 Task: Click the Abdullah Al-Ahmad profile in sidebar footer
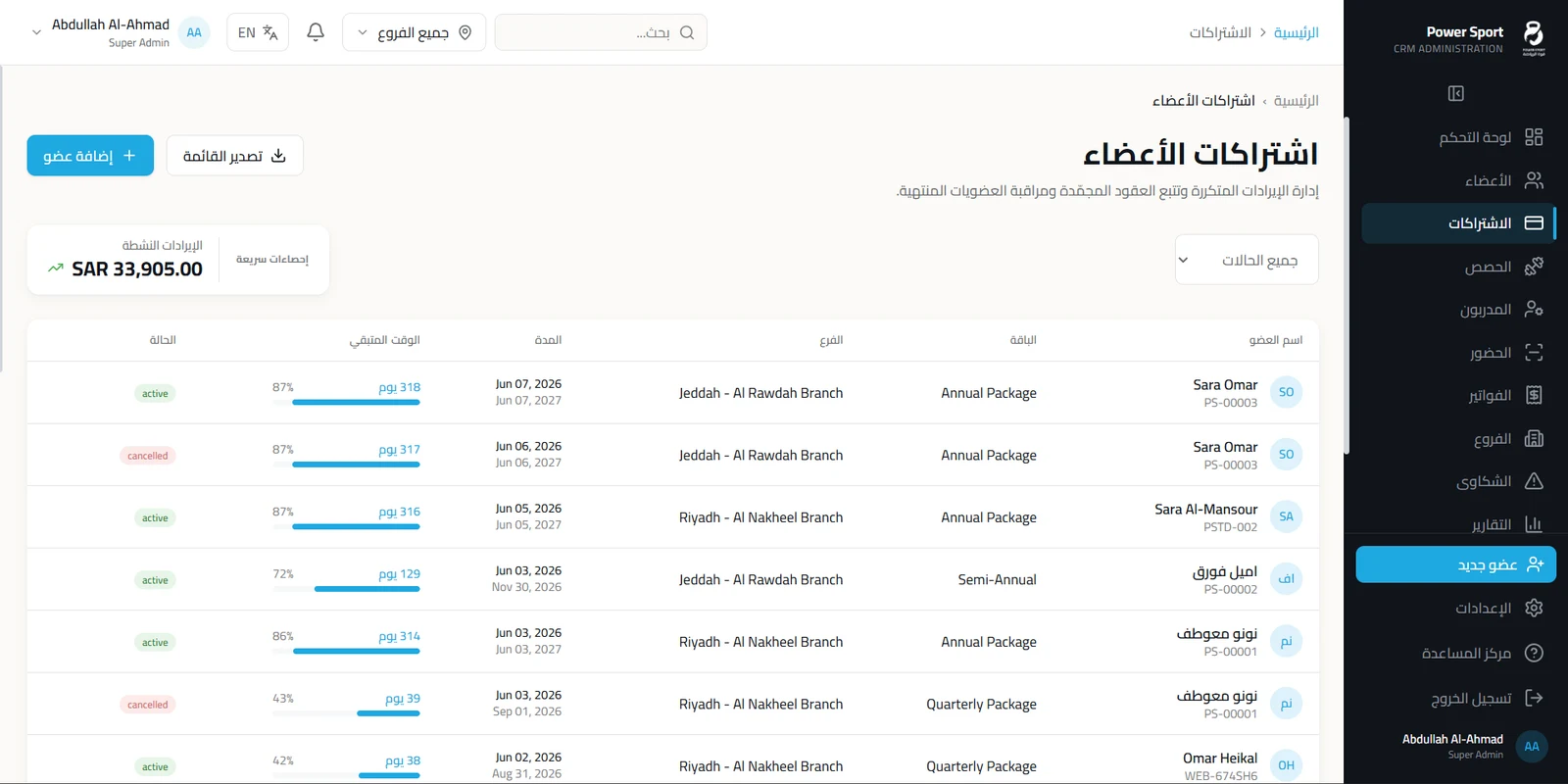coord(1456,746)
